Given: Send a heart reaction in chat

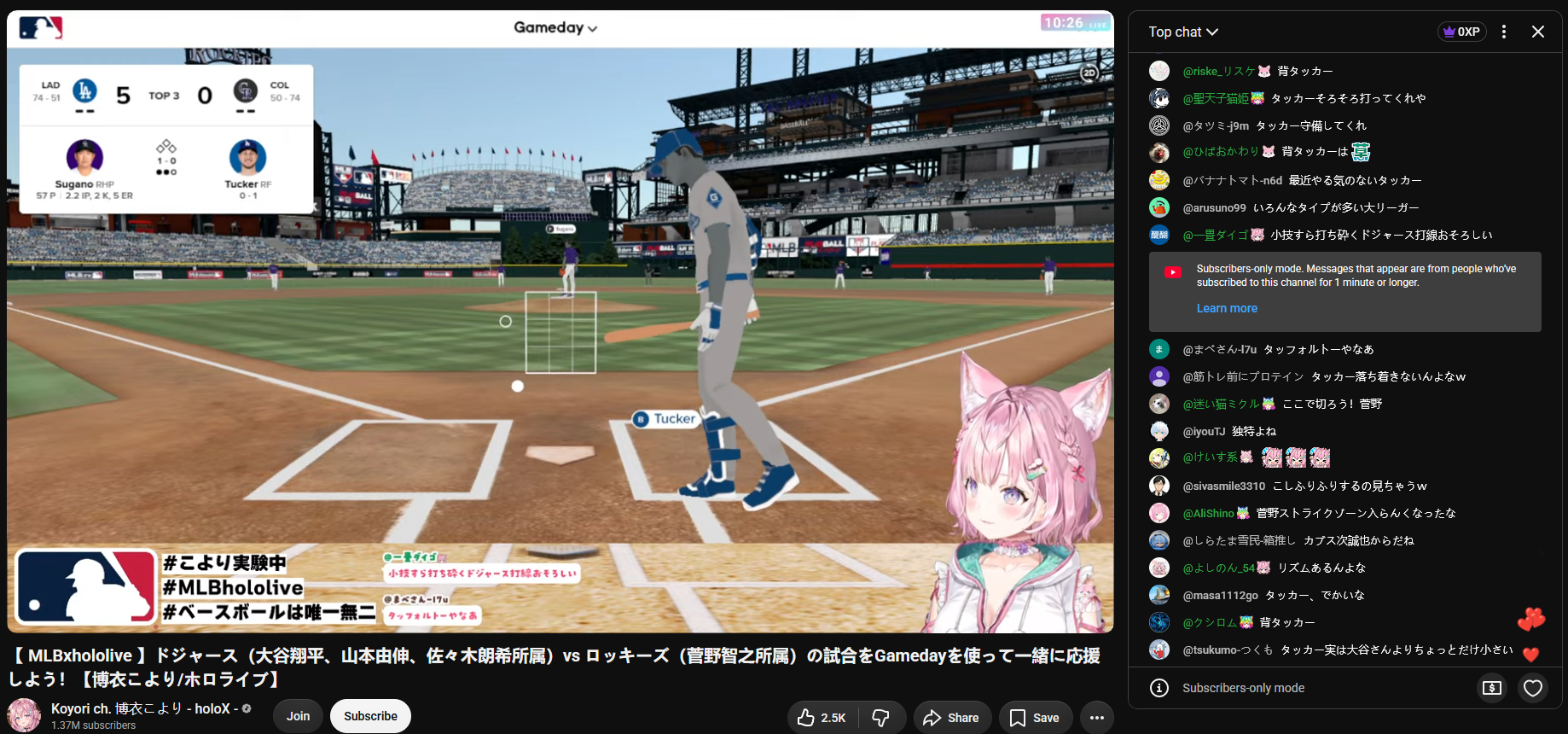Looking at the screenshot, I should point(1533,688).
